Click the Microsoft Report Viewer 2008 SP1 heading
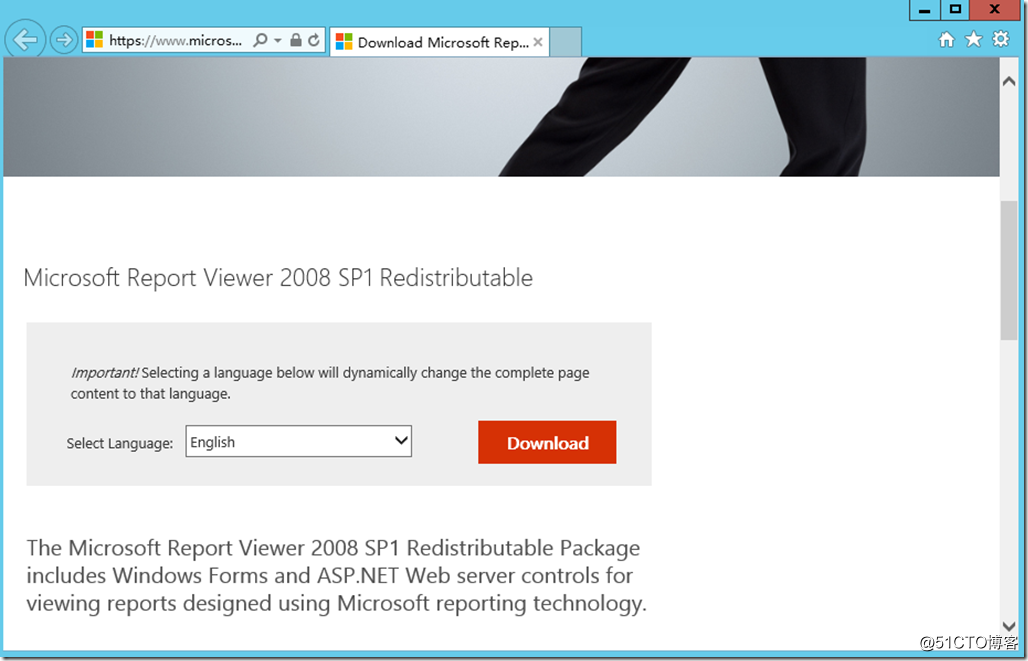 [x=278, y=278]
